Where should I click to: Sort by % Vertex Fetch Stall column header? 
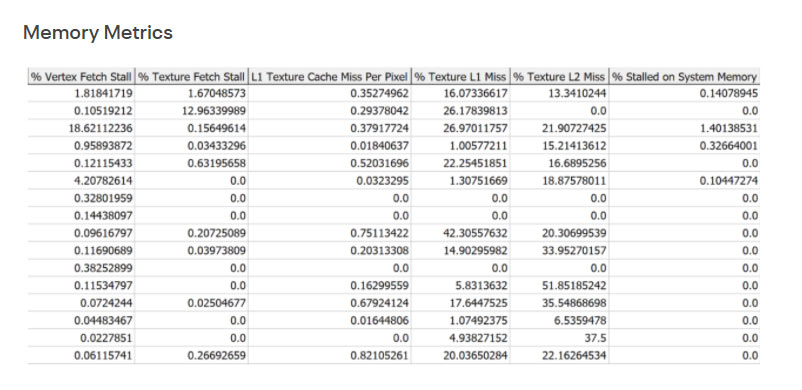click(x=81, y=77)
